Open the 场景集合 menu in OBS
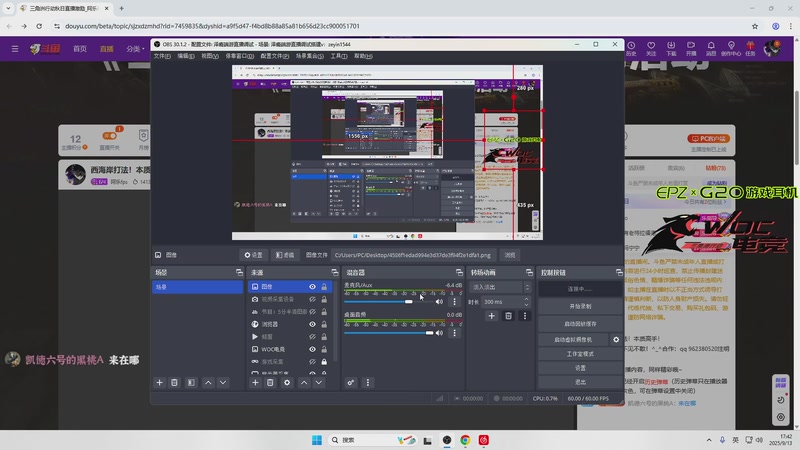This screenshot has height=450, width=800. [310, 56]
